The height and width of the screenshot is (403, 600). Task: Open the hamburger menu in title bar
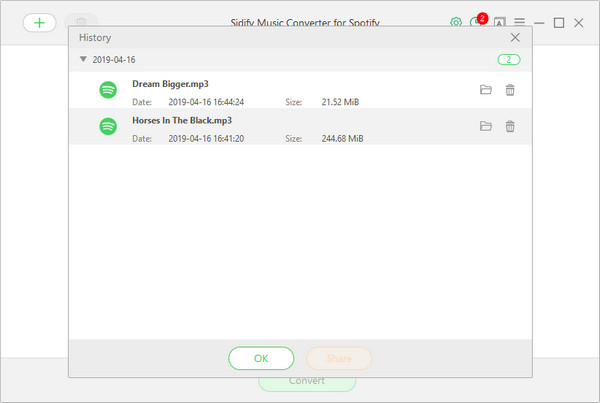(519, 22)
